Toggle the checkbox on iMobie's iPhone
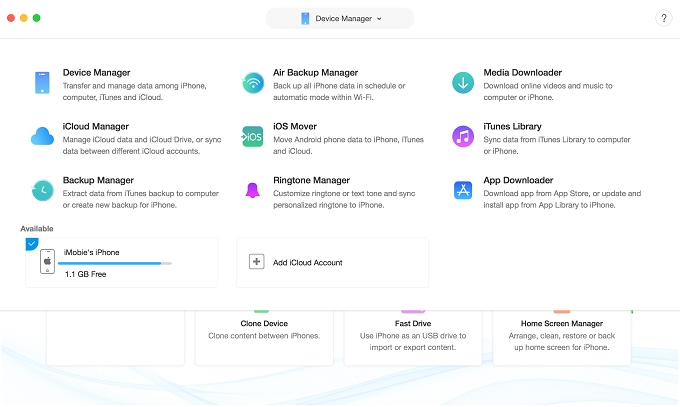 click(32, 244)
